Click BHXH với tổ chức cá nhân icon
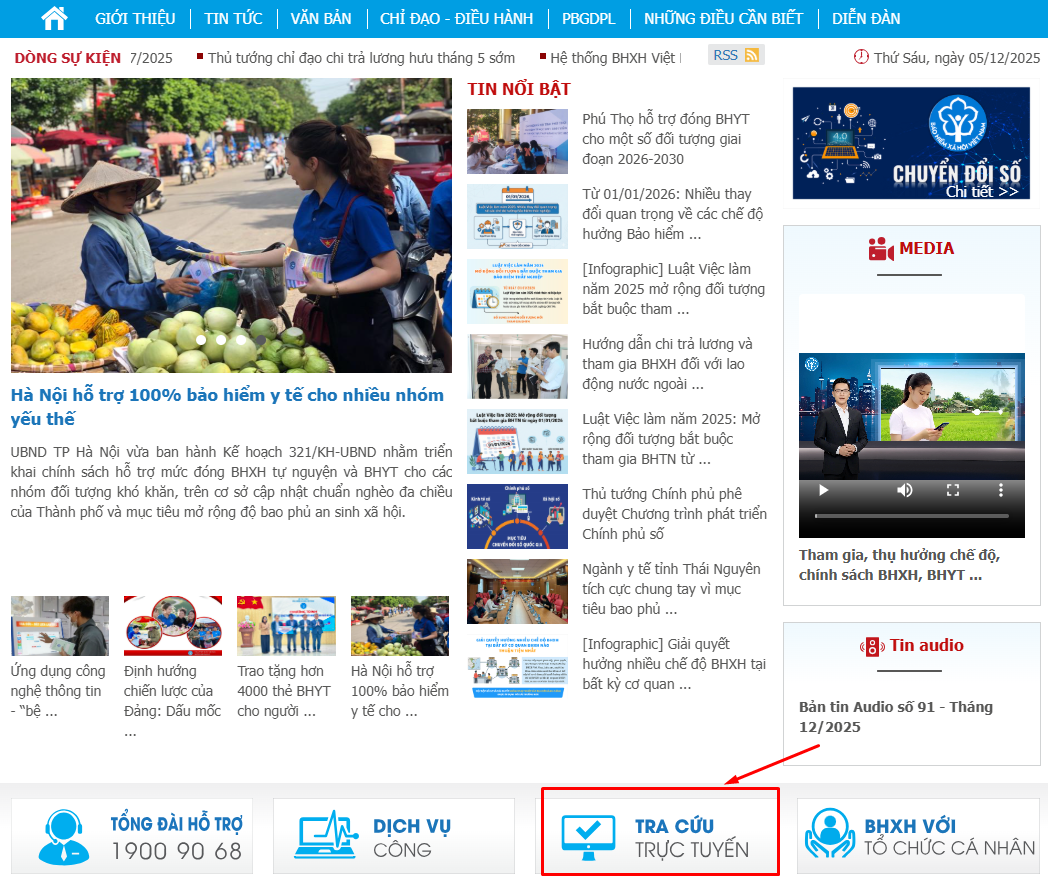 tap(830, 835)
